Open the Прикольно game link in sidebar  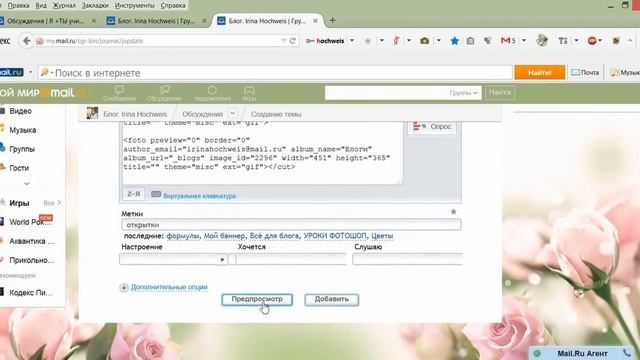31,260
